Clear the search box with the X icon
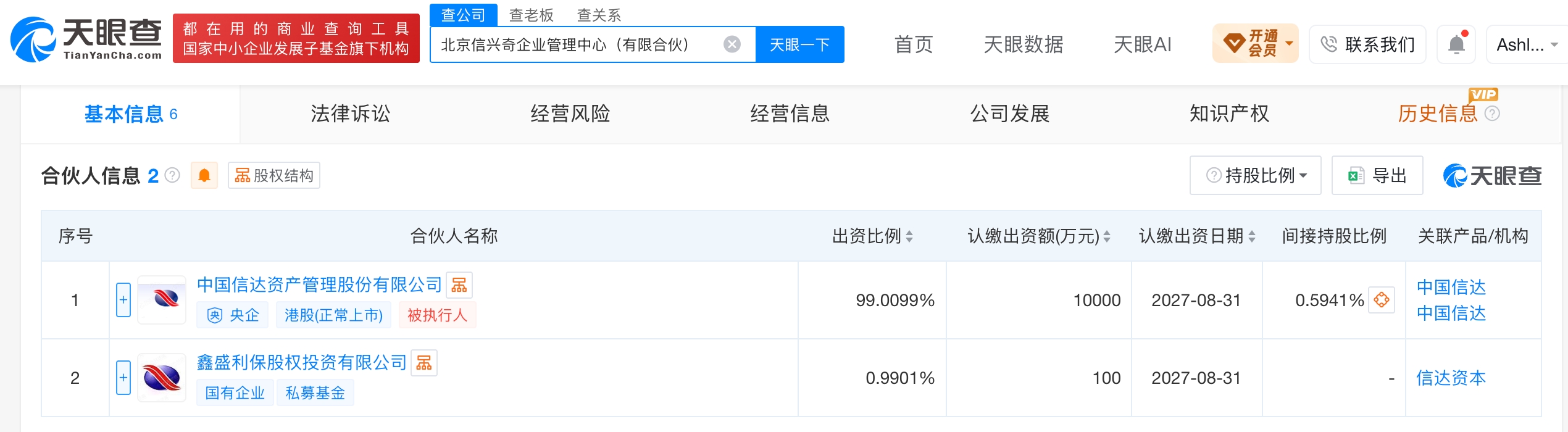Image resolution: width=1568 pixels, height=432 pixels. click(x=732, y=44)
